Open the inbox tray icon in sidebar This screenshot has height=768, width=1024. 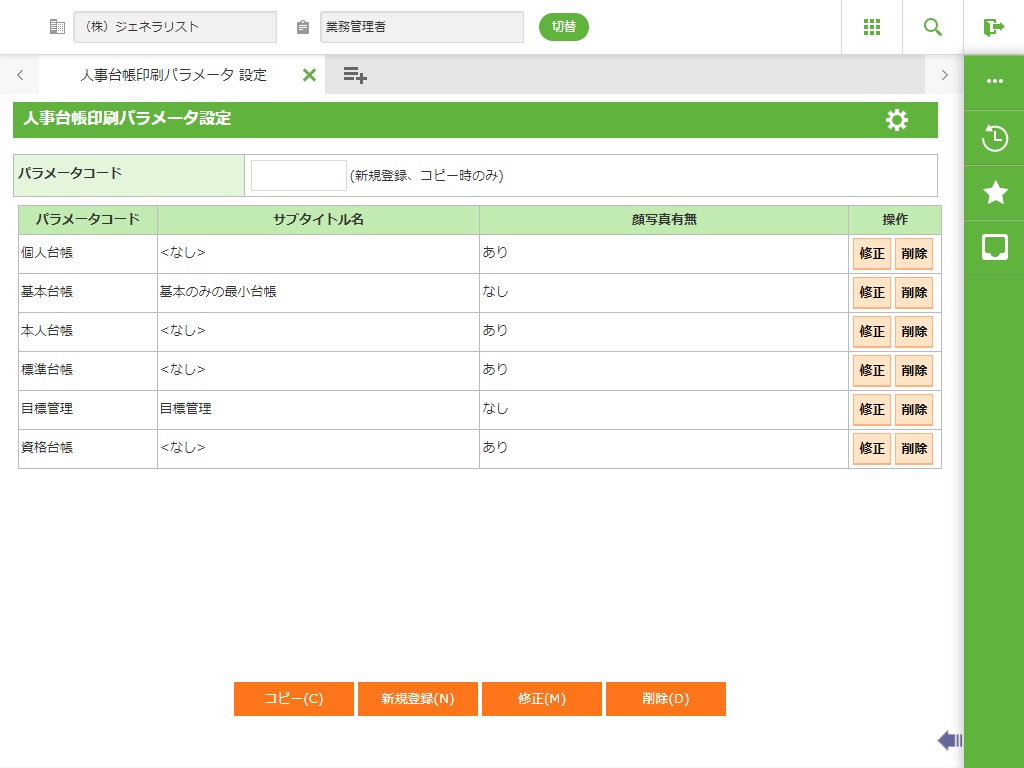coord(994,247)
